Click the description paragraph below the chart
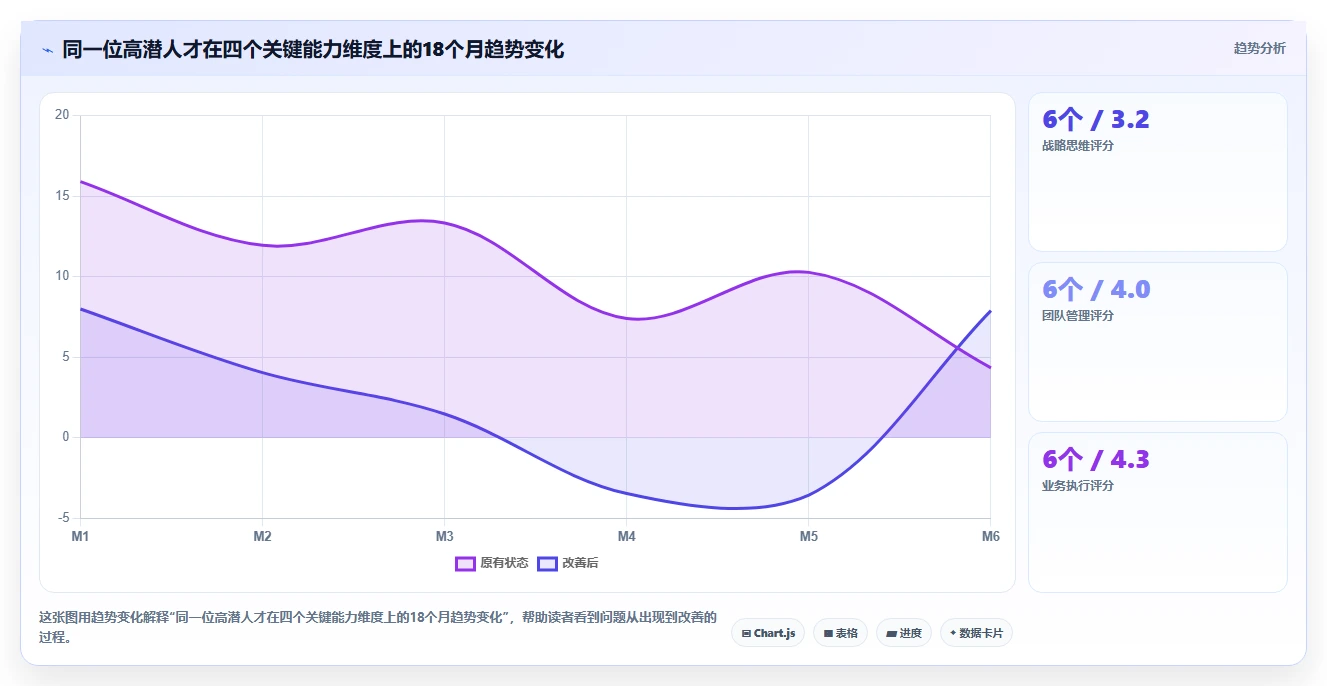Viewport: 1327px width, 686px height. point(378,627)
